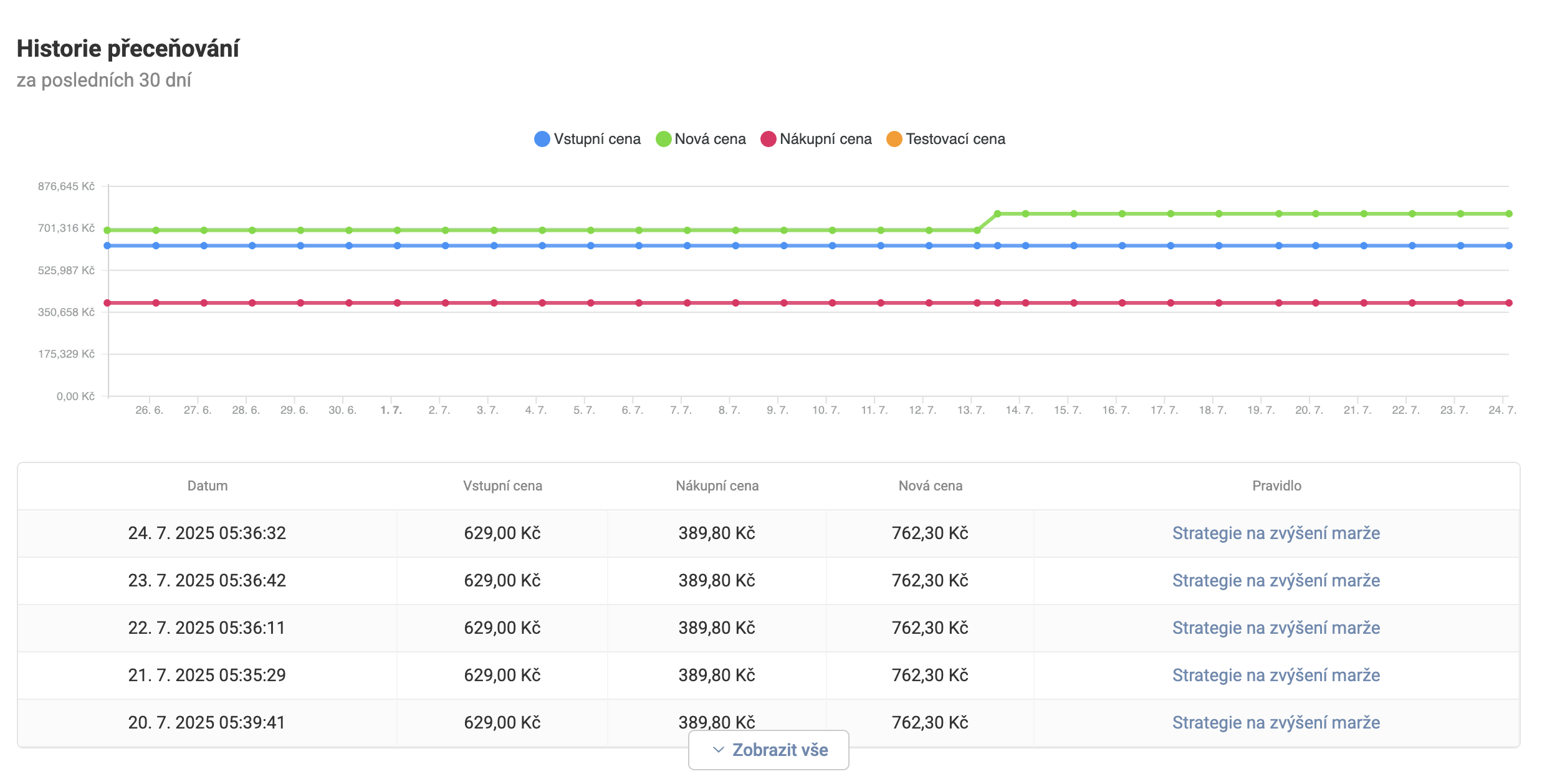
Task: Click the last blue Vstupní cena data point
Action: (x=1509, y=246)
